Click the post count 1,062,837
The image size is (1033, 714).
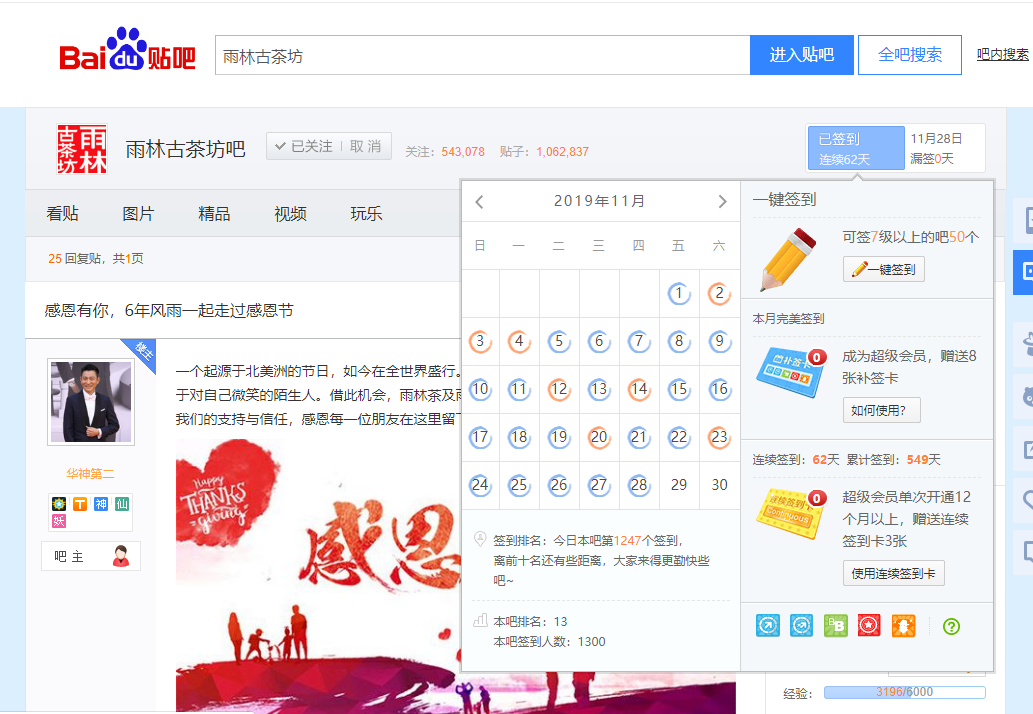562,152
